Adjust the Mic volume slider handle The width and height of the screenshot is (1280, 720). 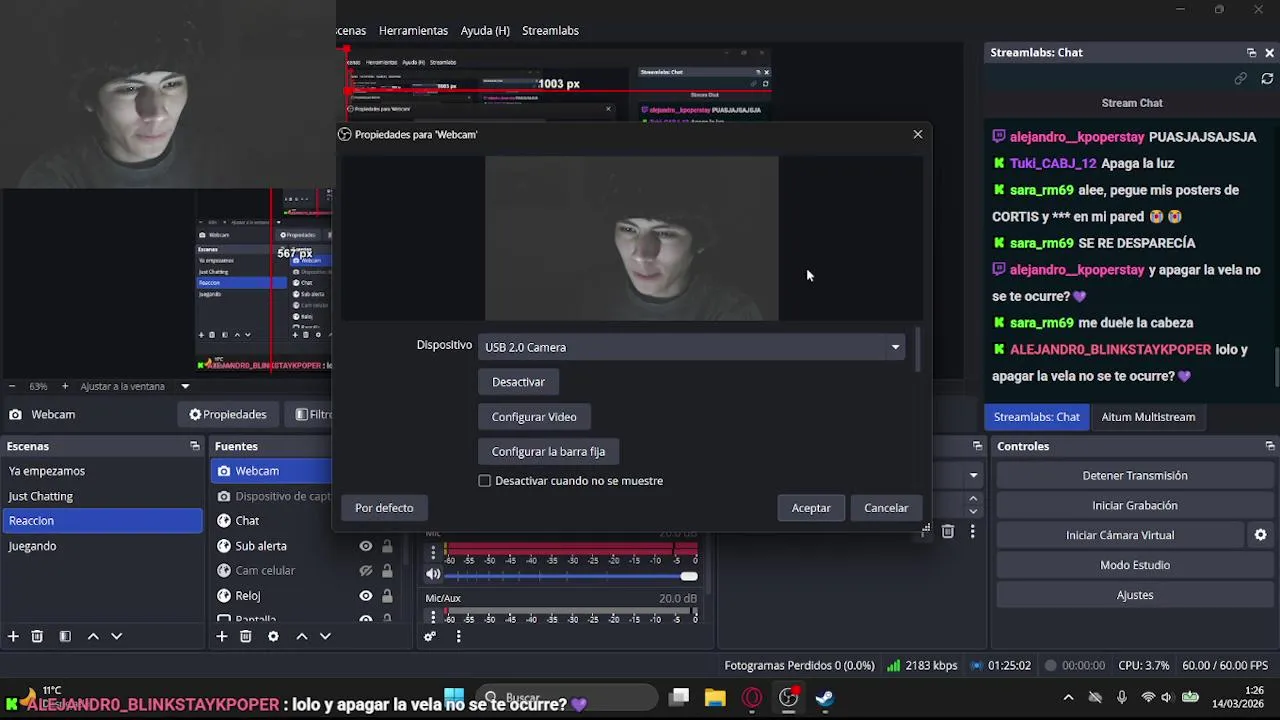click(689, 575)
